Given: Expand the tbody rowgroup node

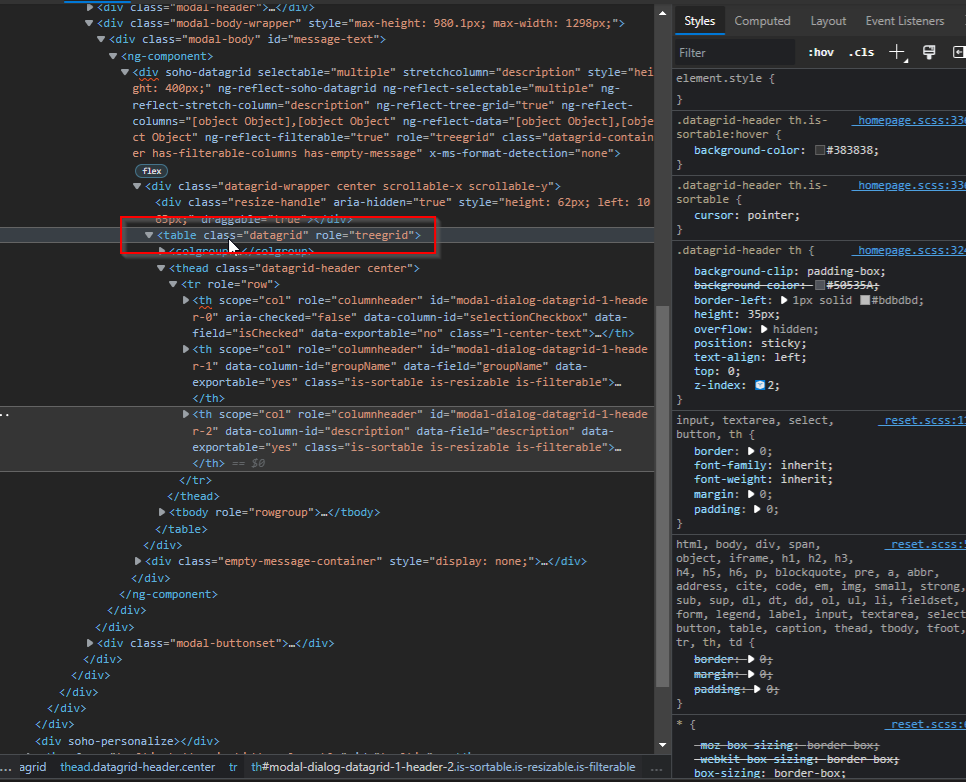Looking at the screenshot, I should point(161,512).
